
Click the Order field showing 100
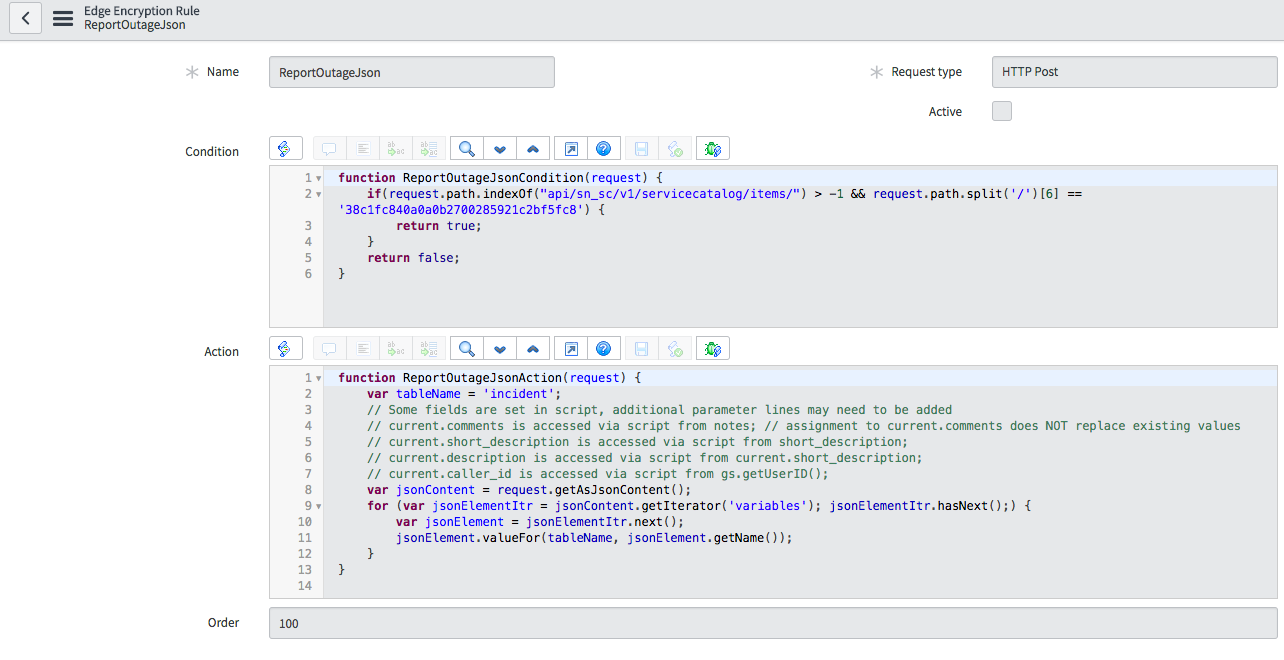coord(773,623)
